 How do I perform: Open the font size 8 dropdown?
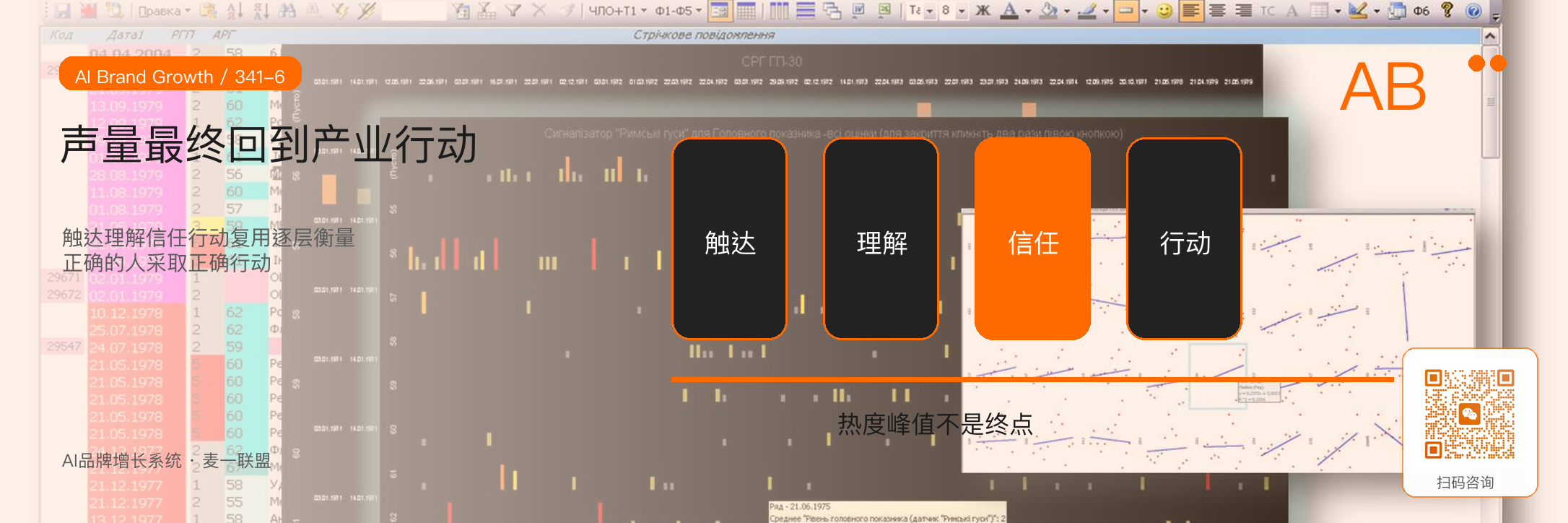[x=962, y=12]
